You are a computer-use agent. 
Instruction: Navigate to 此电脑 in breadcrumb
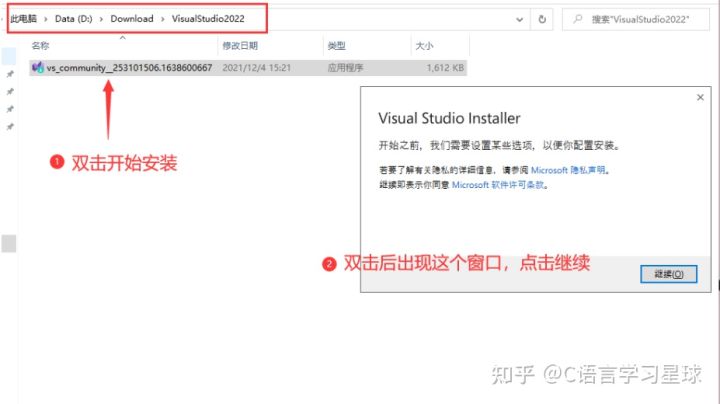pyautogui.click(x=23, y=19)
